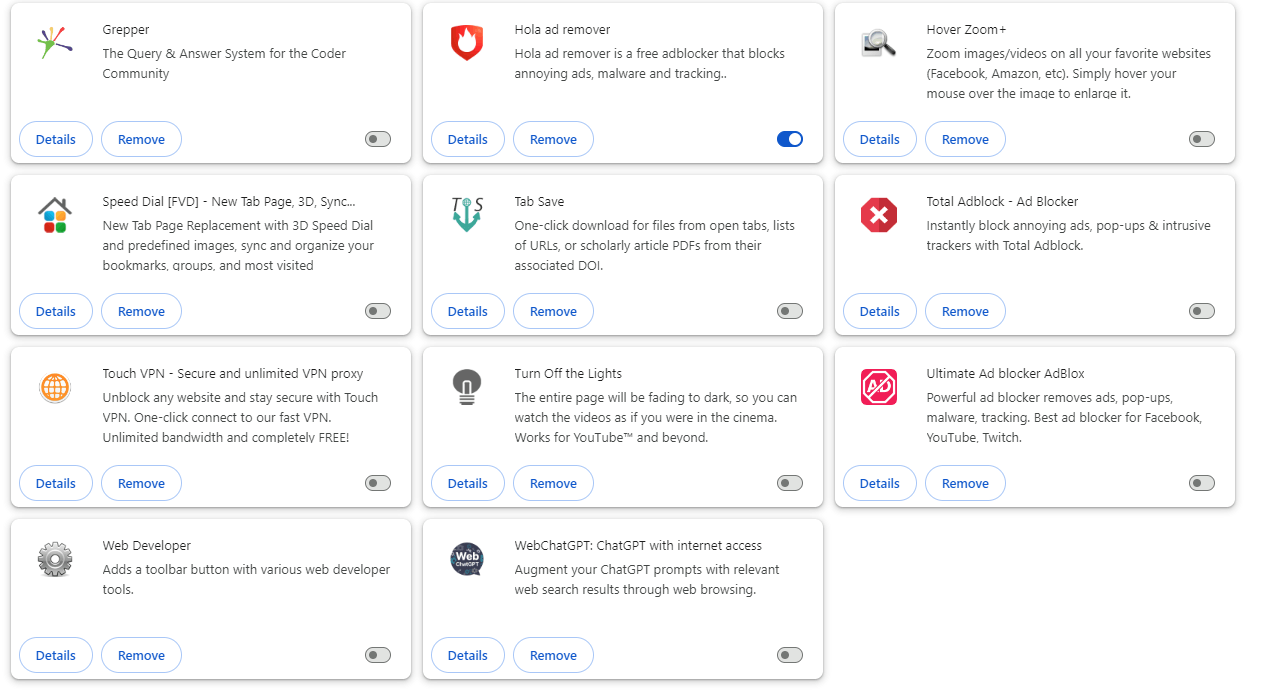This screenshot has width=1265, height=691.
Task: Open Details for Web Developer
Action: tap(55, 655)
